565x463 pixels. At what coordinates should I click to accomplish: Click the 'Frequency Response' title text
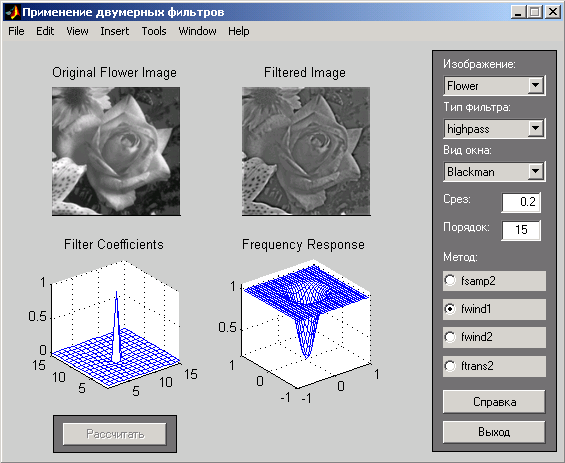pyautogui.click(x=303, y=244)
